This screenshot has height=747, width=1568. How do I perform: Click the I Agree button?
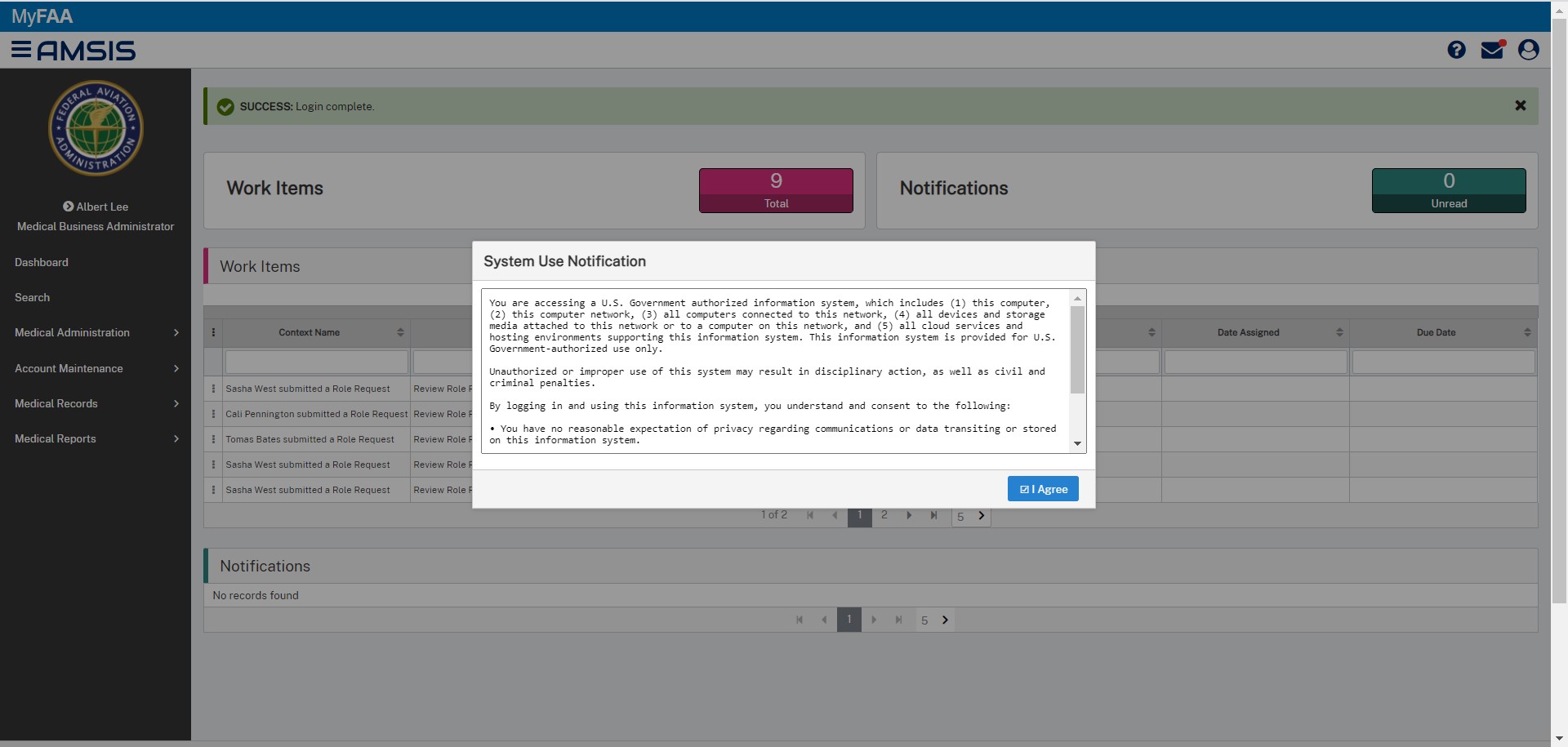(x=1043, y=489)
